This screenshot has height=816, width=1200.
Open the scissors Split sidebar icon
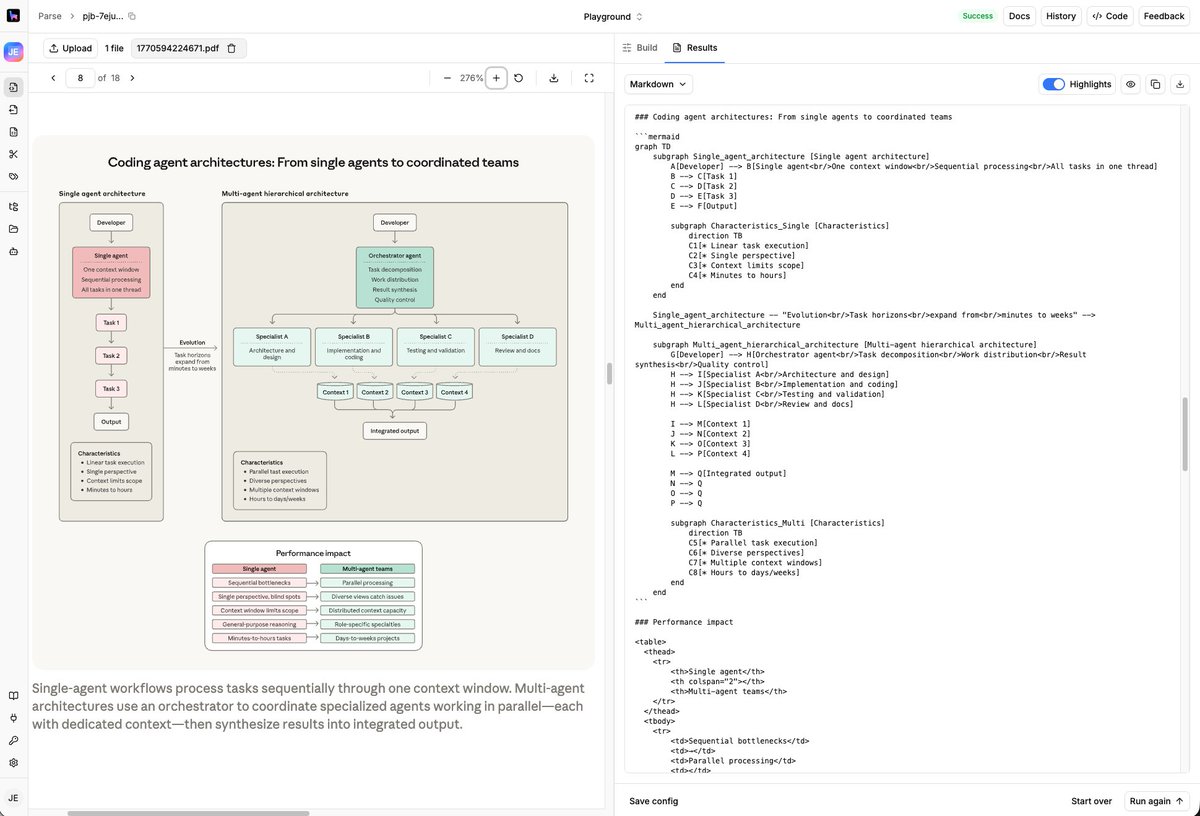click(13, 154)
